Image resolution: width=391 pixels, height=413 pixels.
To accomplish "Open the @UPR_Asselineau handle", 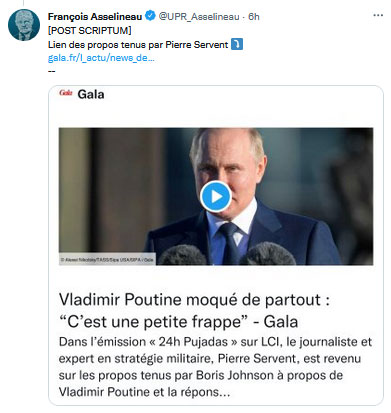I will [199, 16].
